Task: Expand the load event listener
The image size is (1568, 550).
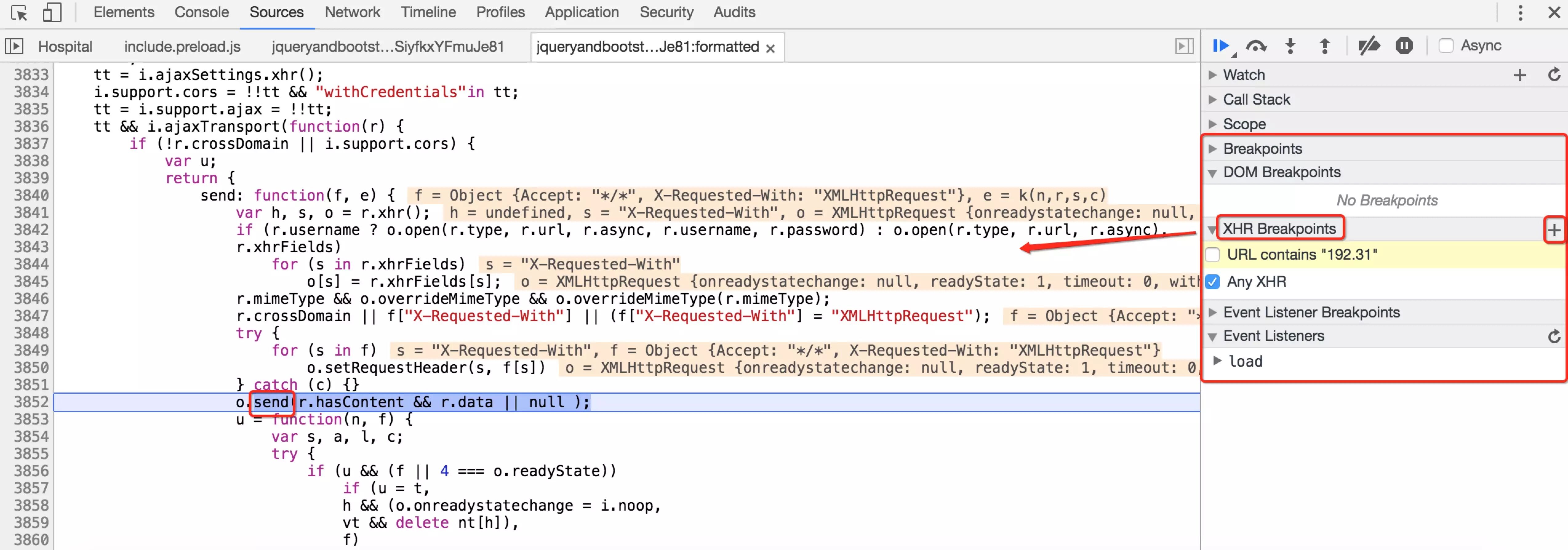Action: tap(1217, 361)
